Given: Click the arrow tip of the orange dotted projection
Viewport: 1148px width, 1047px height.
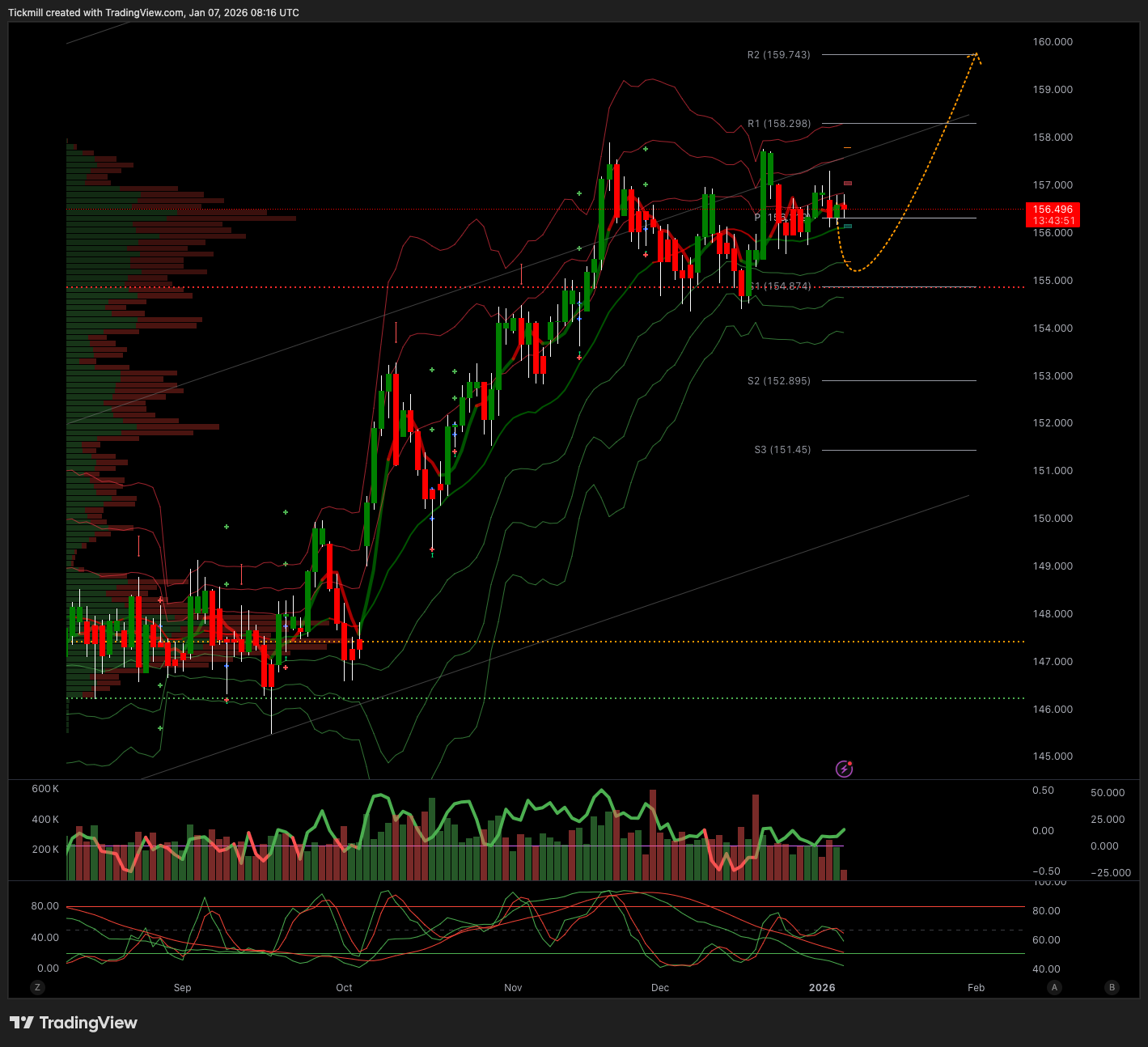Looking at the screenshot, I should pyautogui.click(x=977, y=55).
